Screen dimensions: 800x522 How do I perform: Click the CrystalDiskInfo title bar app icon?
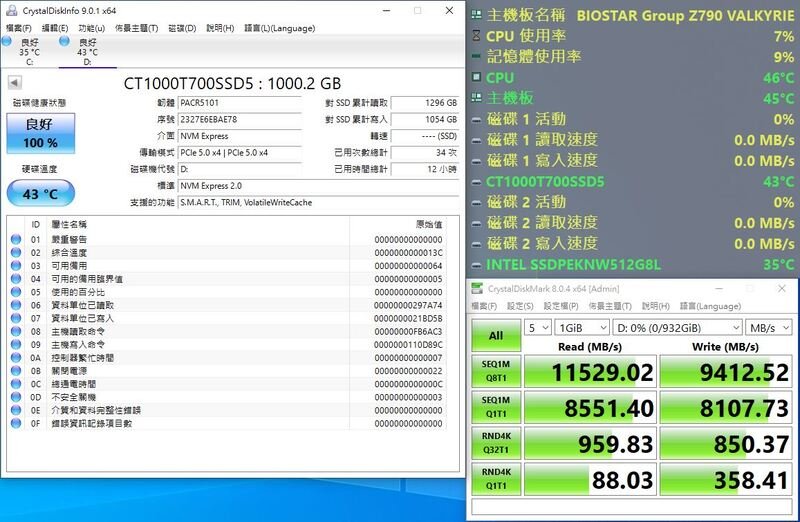point(11,10)
